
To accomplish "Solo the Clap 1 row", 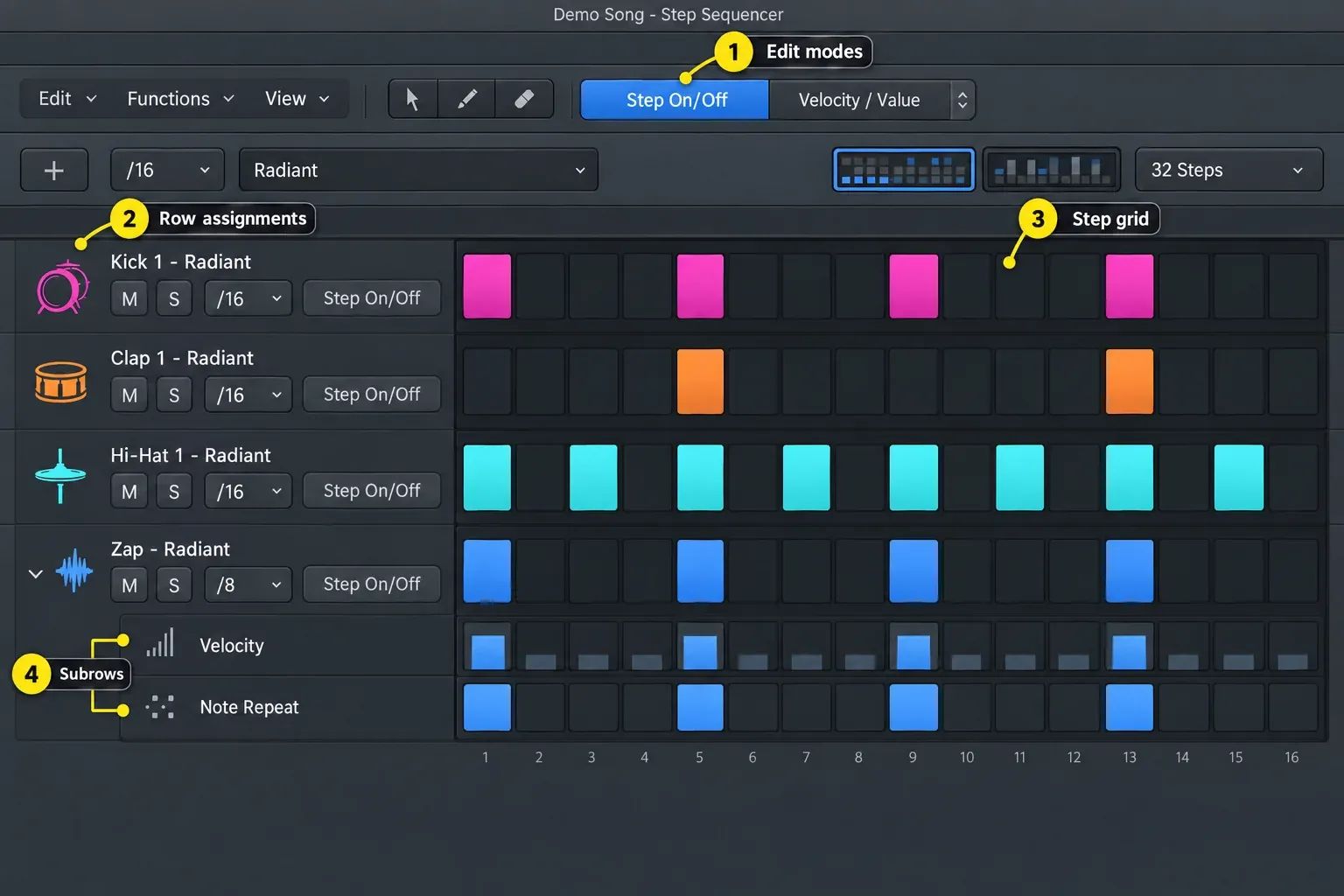I will click(x=174, y=395).
